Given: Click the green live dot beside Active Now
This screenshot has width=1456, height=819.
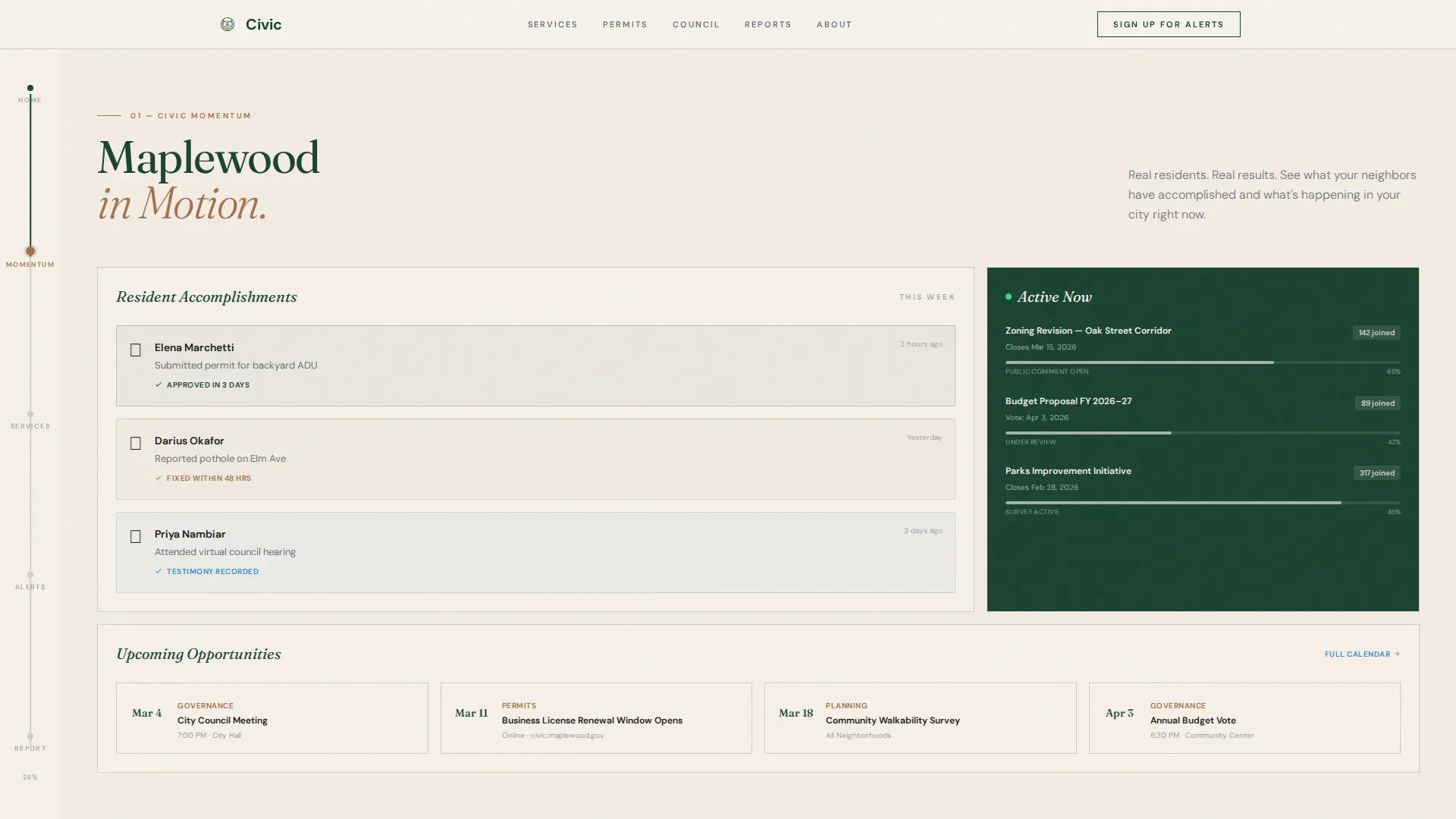Looking at the screenshot, I should pos(1009,297).
